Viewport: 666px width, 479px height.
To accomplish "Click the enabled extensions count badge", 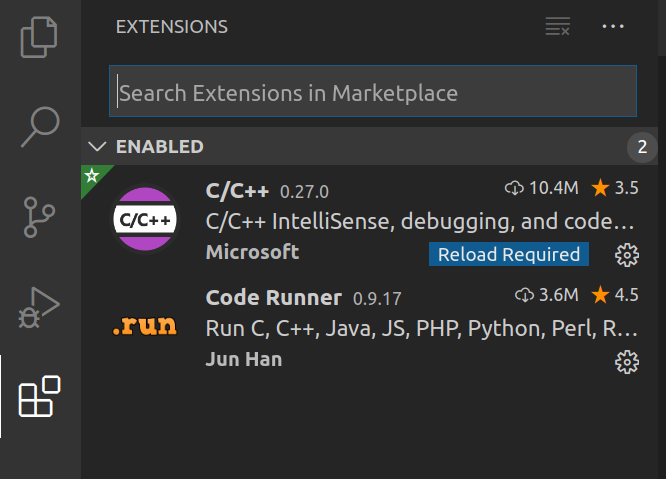I will coord(642,148).
